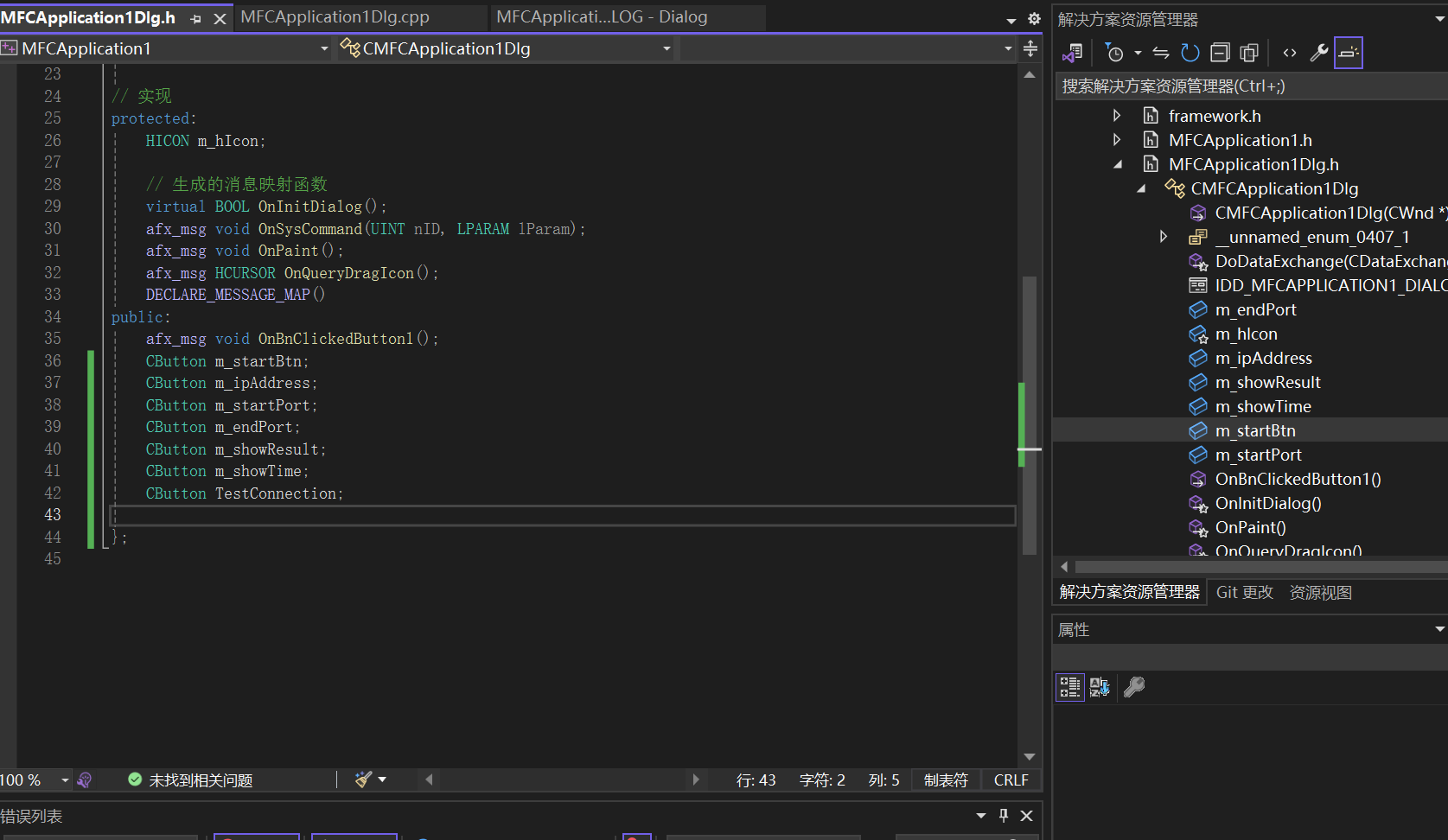Expand the _unnamed_enum_0407_1 node

point(1164,237)
